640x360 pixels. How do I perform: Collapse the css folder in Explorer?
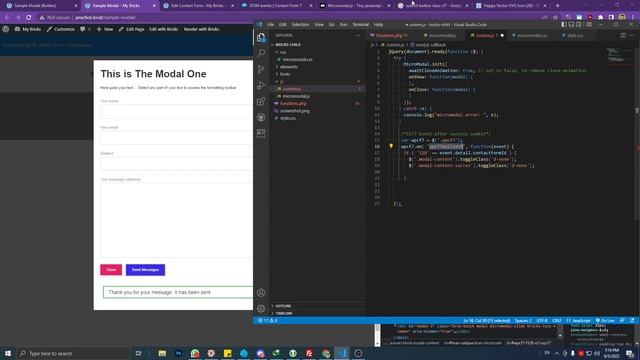point(283,52)
